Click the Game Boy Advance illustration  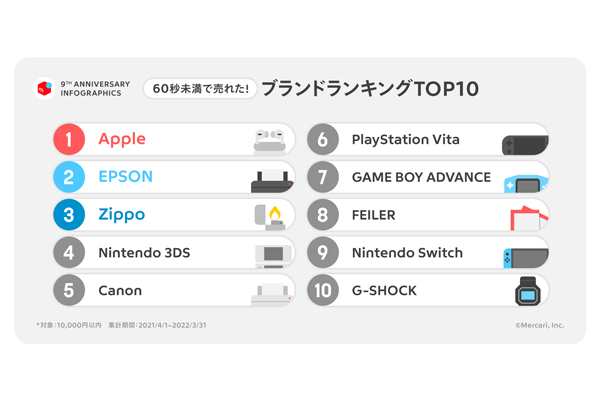(526, 181)
